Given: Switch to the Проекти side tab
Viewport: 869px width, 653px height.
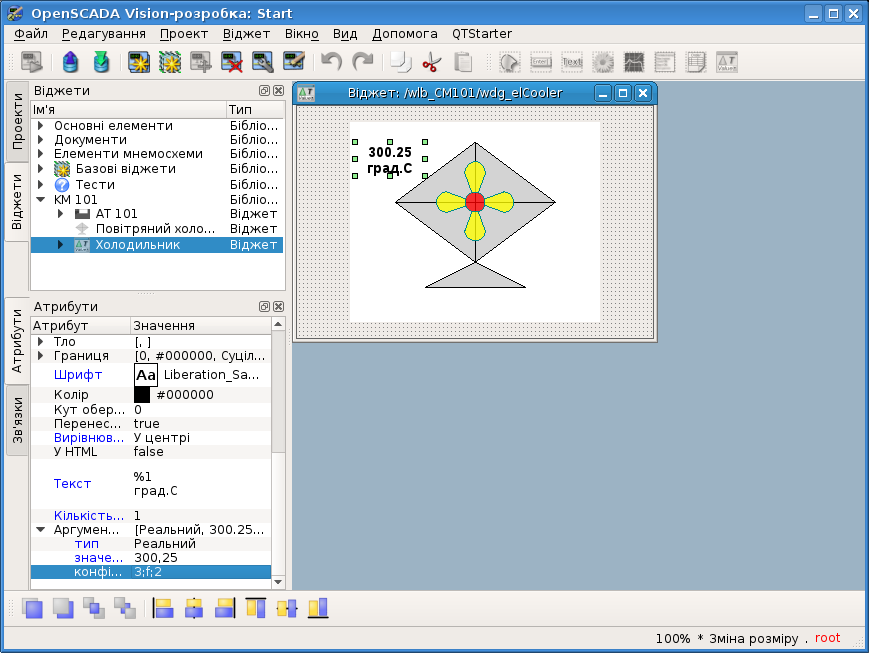Looking at the screenshot, I should [x=17, y=122].
